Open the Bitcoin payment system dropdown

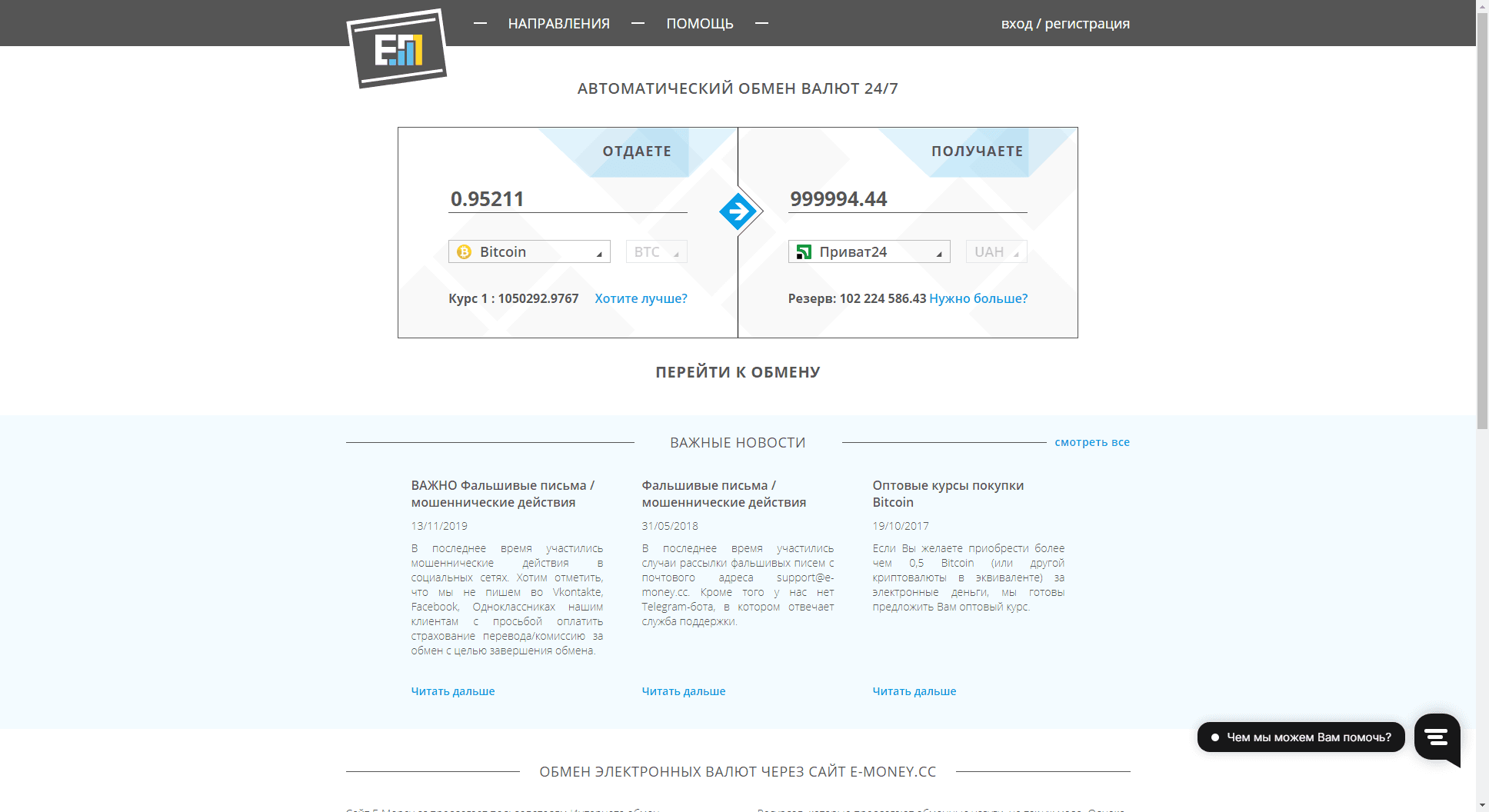click(529, 252)
